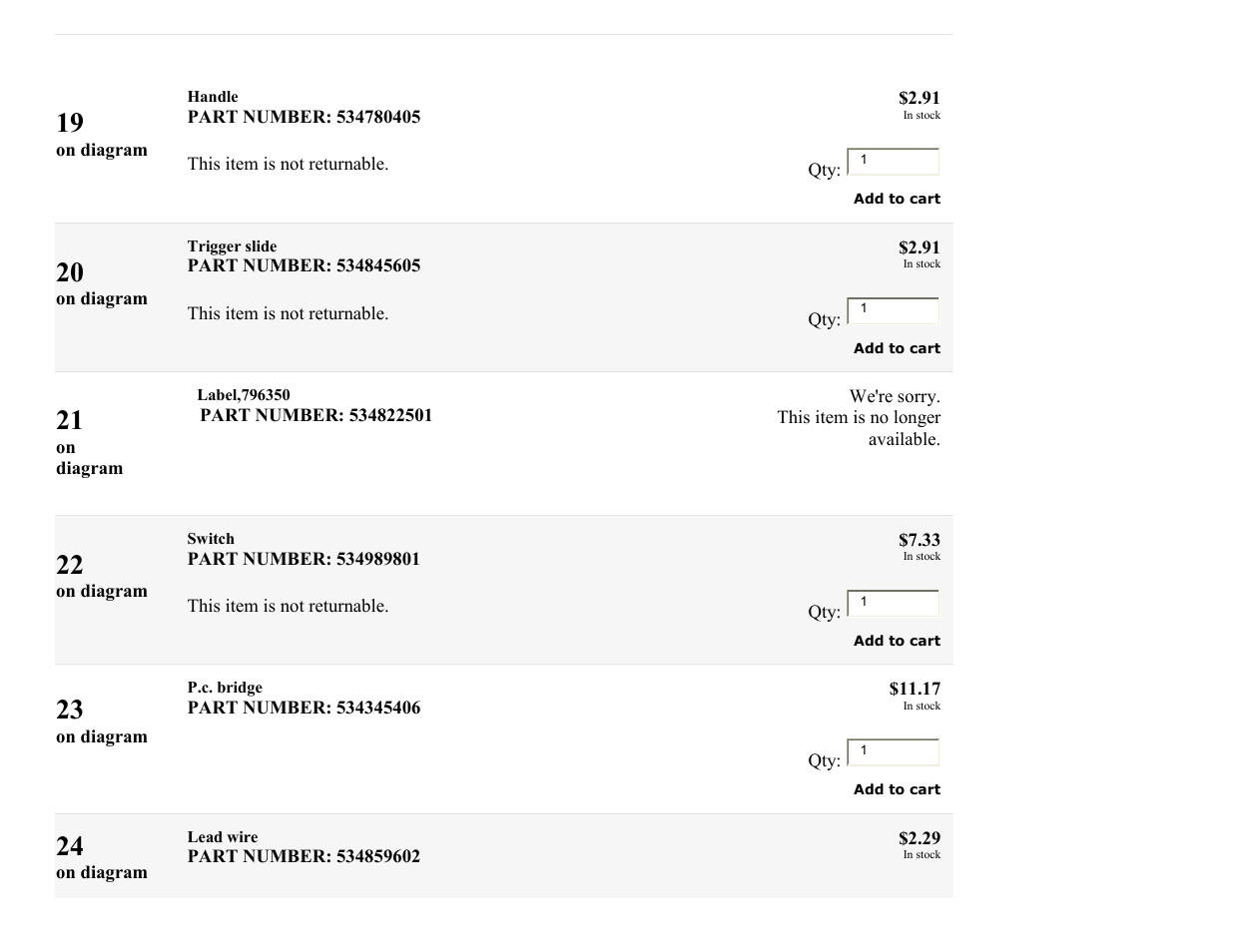Viewport: 1233px width, 952px height.
Task: Open the Label,796350 part name
Action: pyautogui.click(x=244, y=395)
